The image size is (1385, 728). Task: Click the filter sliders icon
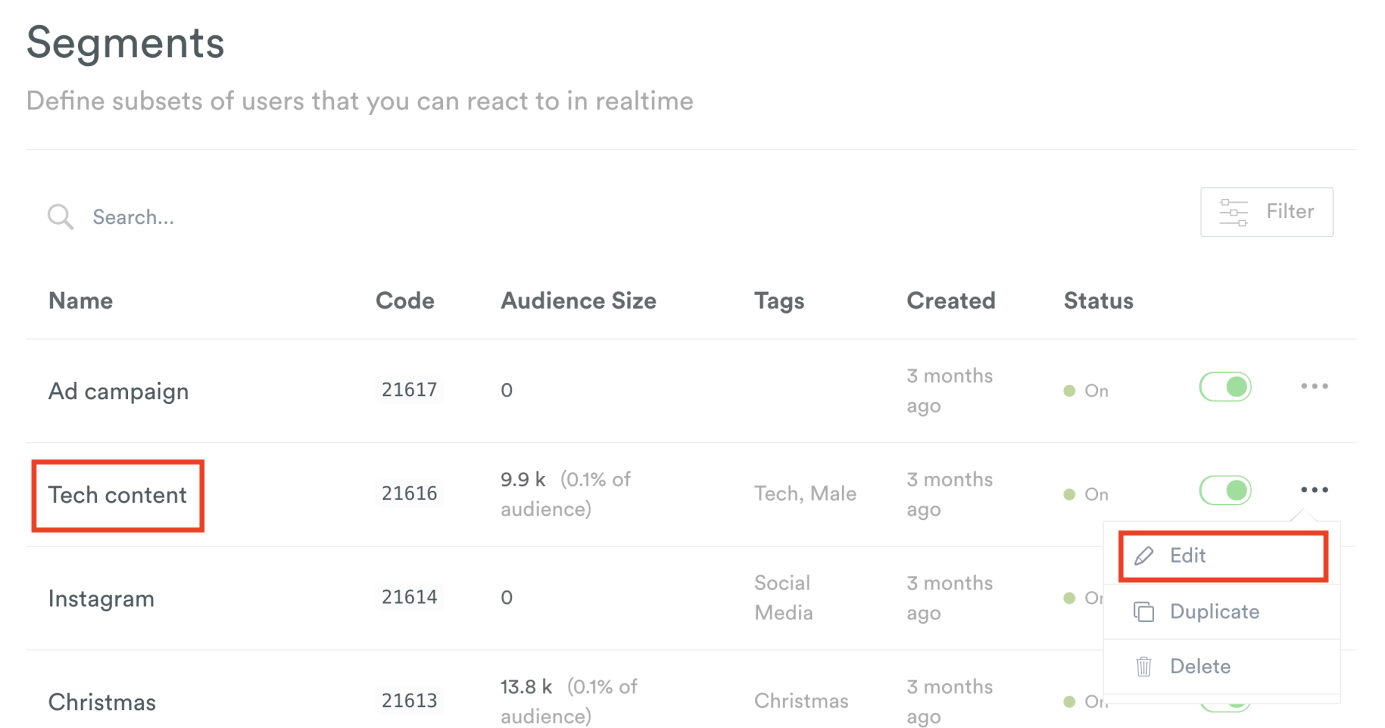pyautogui.click(x=1234, y=212)
